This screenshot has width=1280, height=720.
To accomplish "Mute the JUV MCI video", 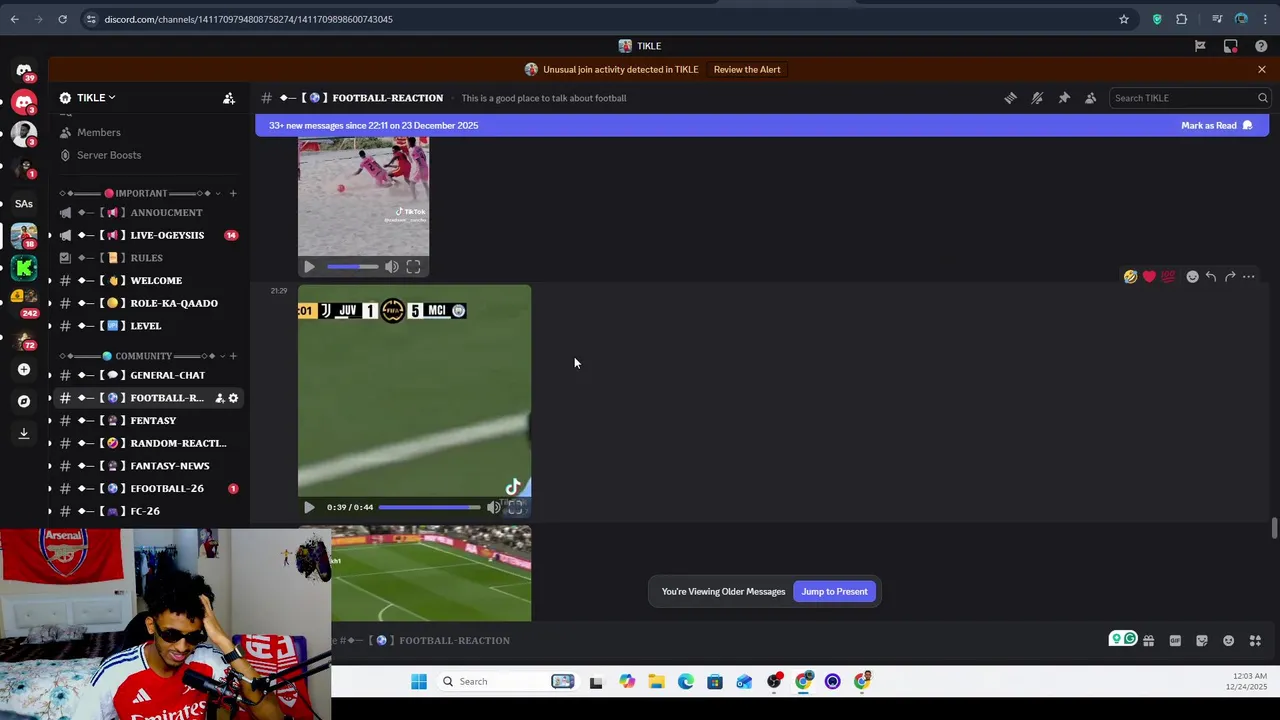I will [494, 507].
